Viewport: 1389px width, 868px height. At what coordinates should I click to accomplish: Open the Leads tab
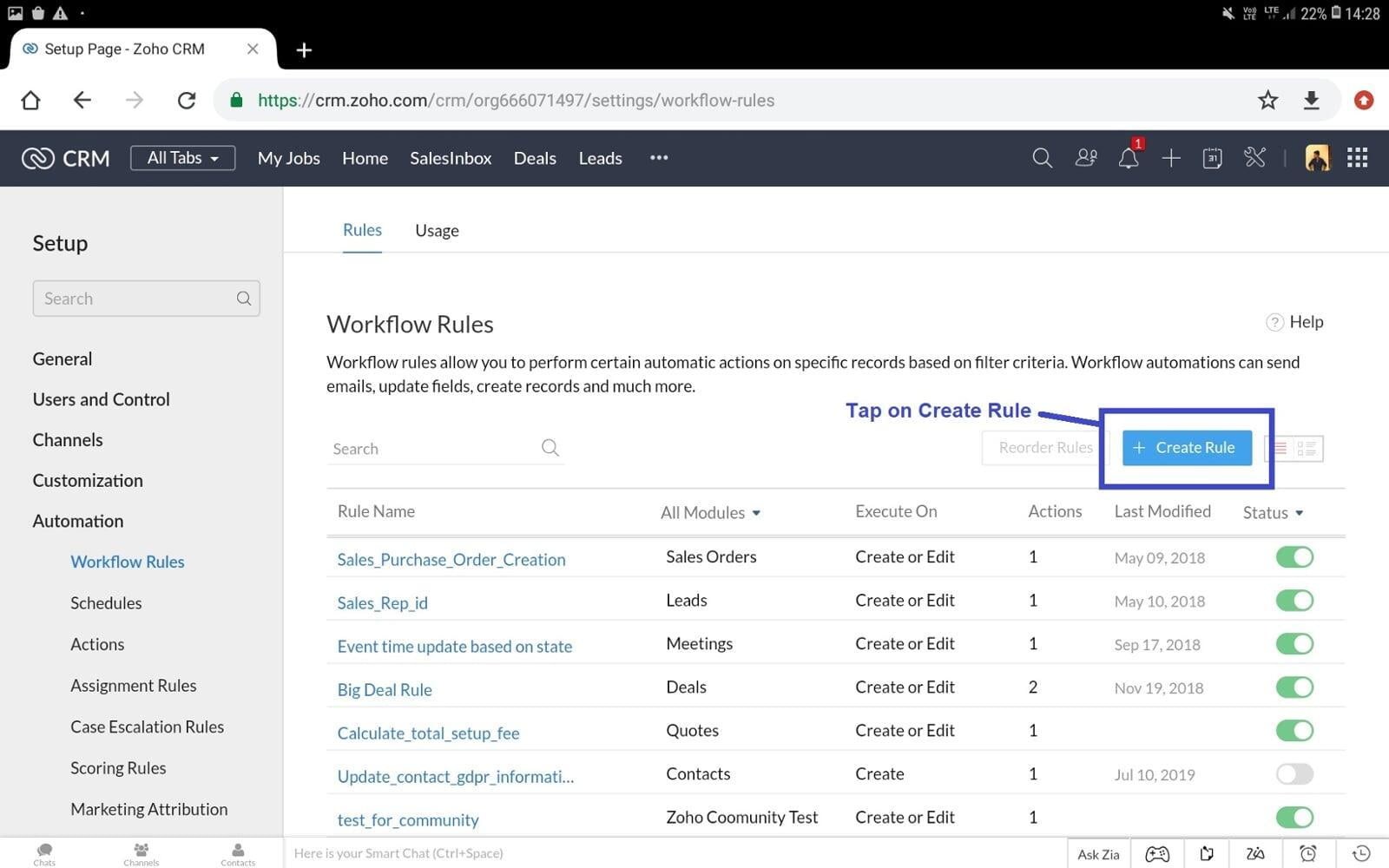(601, 158)
